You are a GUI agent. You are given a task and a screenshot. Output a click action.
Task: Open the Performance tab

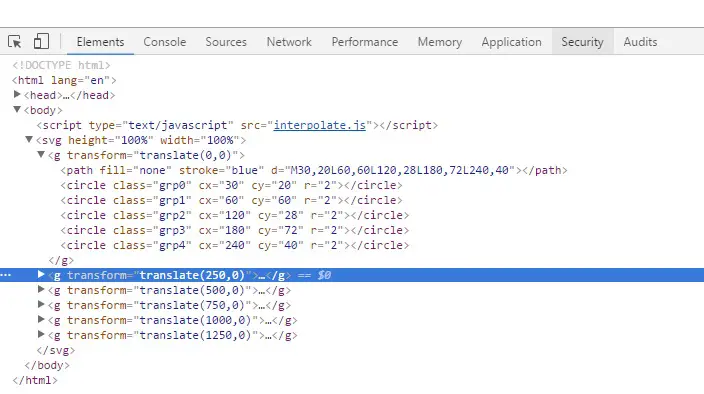pyautogui.click(x=365, y=42)
